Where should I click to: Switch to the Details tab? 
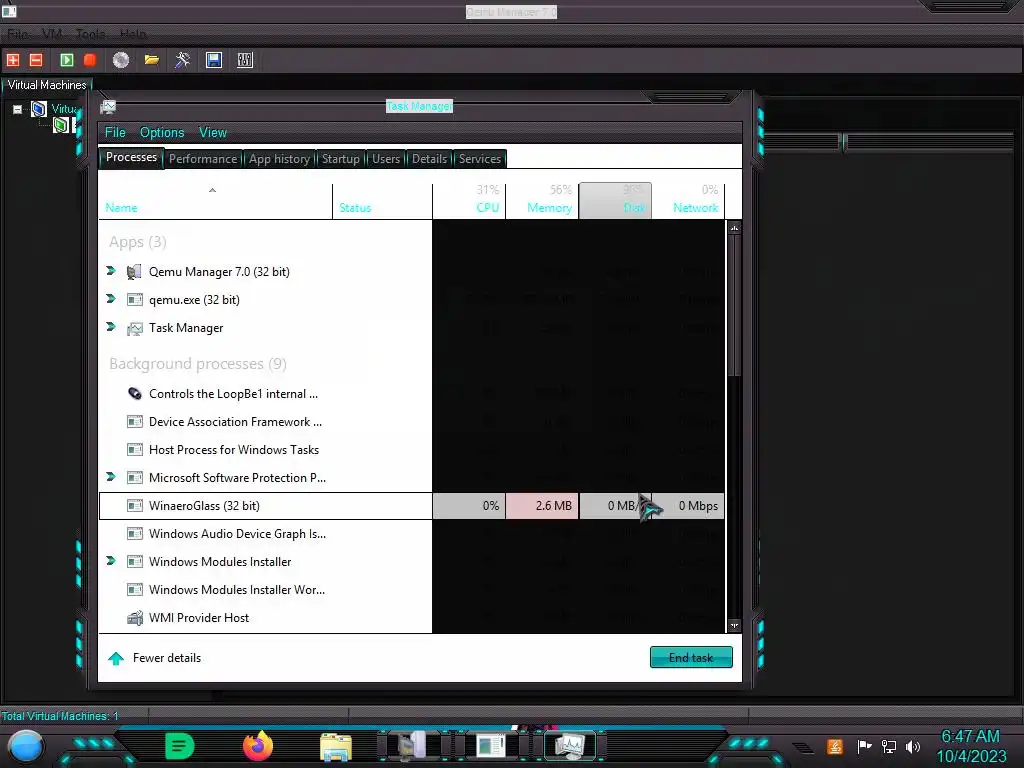pyautogui.click(x=429, y=159)
